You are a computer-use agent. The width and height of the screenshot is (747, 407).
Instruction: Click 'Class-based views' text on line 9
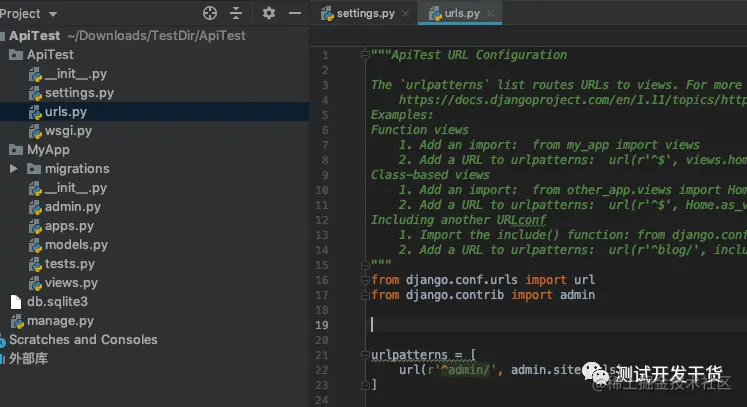430,175
